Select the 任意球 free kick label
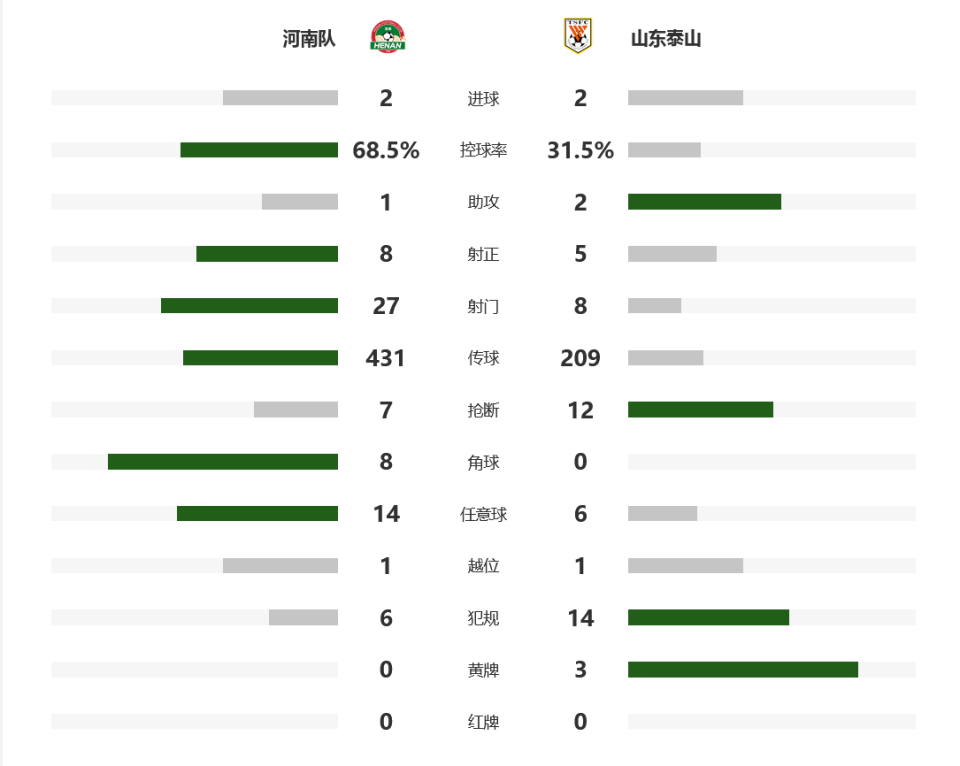960x766 pixels. click(483, 514)
